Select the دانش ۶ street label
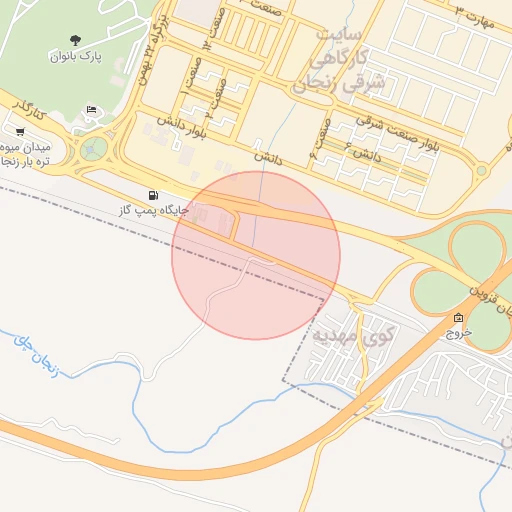 [x=363, y=152]
